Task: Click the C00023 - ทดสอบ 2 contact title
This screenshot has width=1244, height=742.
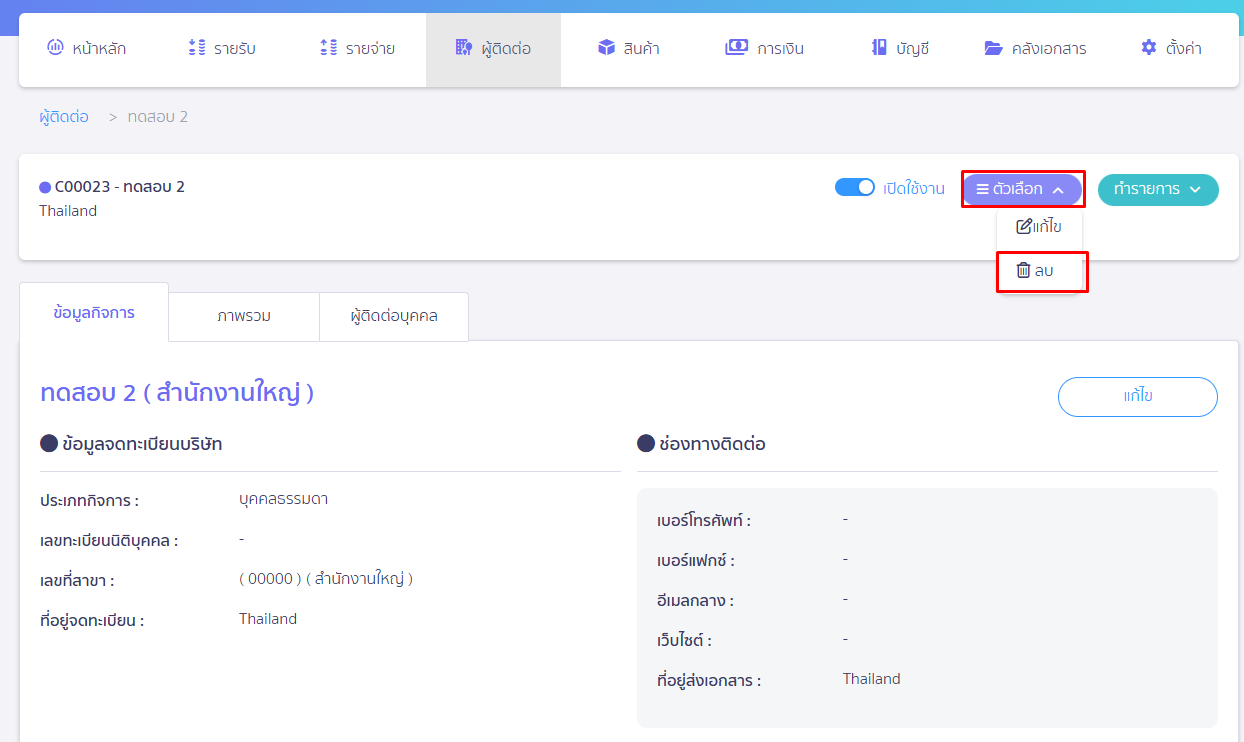Action: coord(119,187)
